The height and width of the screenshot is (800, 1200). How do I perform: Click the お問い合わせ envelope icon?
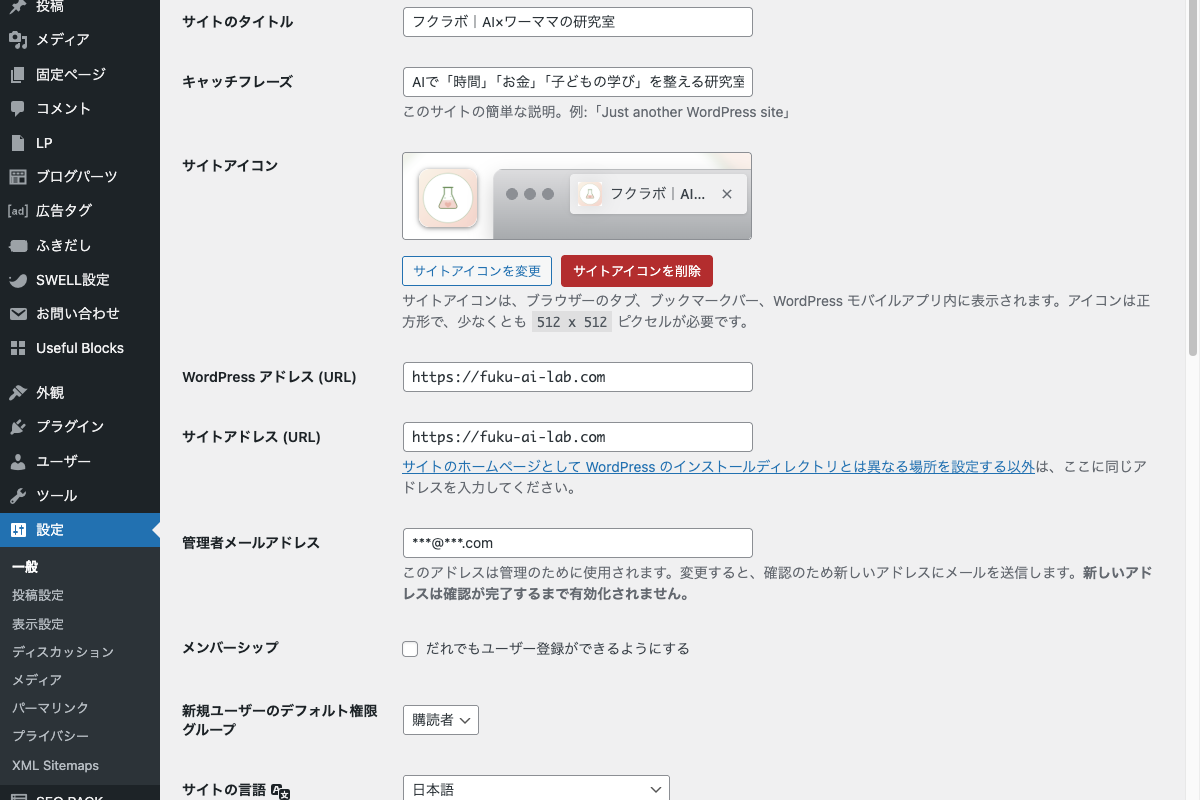pyautogui.click(x=18, y=314)
